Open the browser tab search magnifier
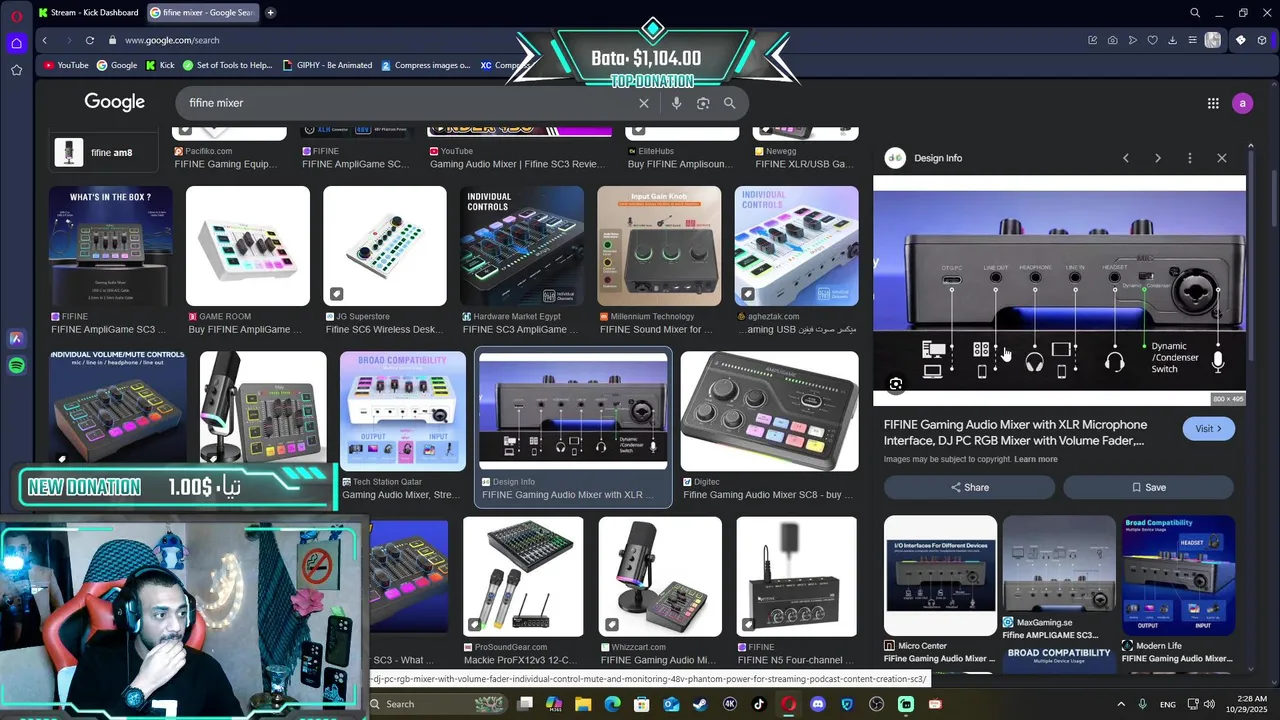Screen dimensions: 1280x720 tap(1195, 13)
